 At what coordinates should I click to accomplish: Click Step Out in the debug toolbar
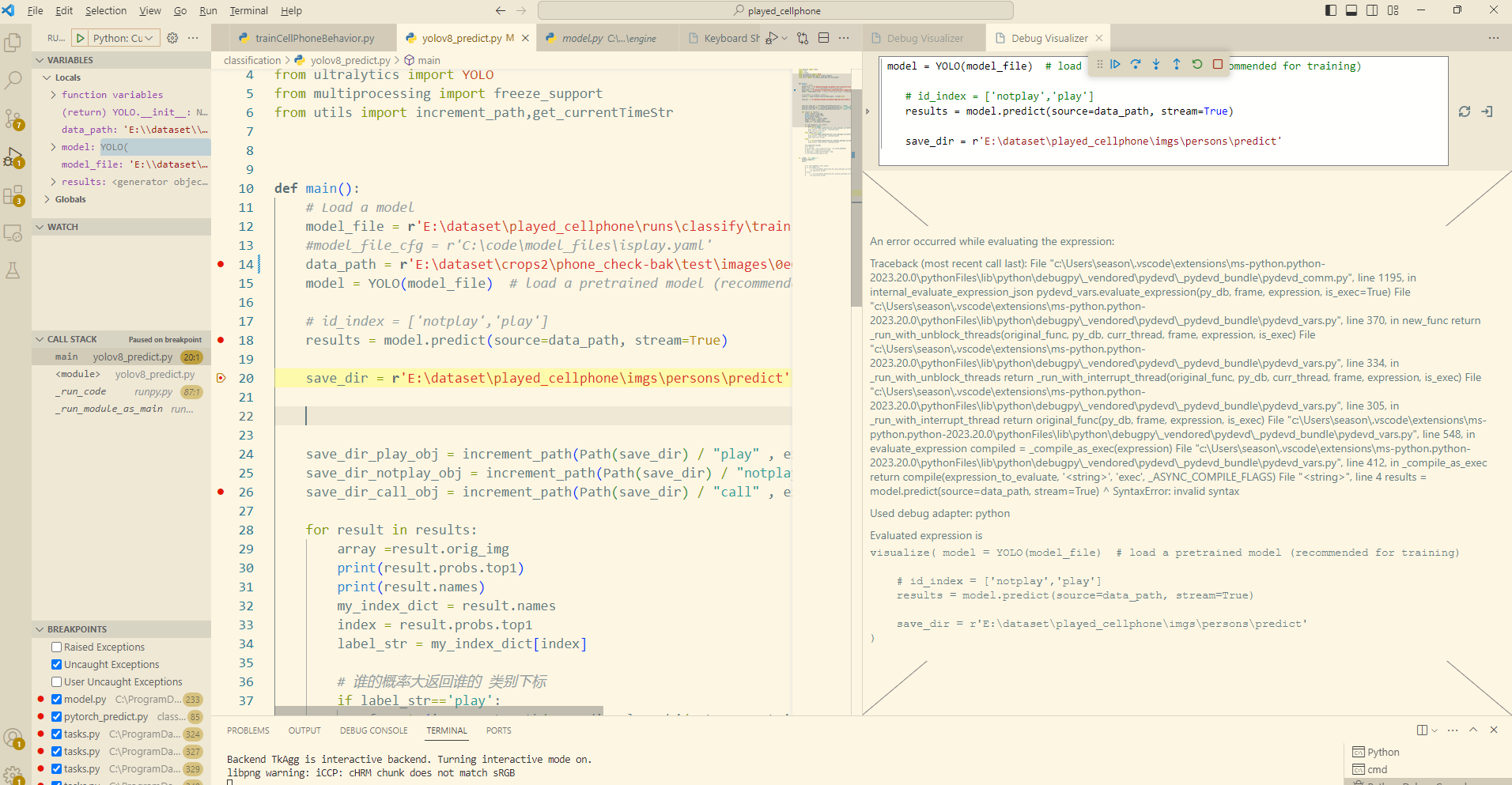click(1177, 65)
